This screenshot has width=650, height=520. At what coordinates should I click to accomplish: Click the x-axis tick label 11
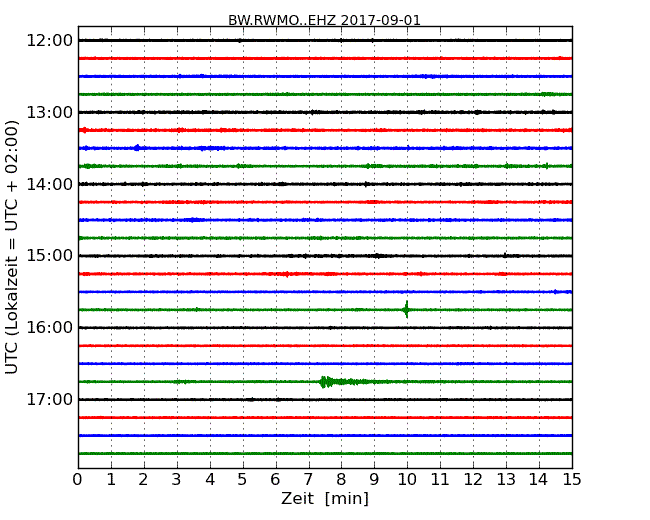[x=440, y=480]
